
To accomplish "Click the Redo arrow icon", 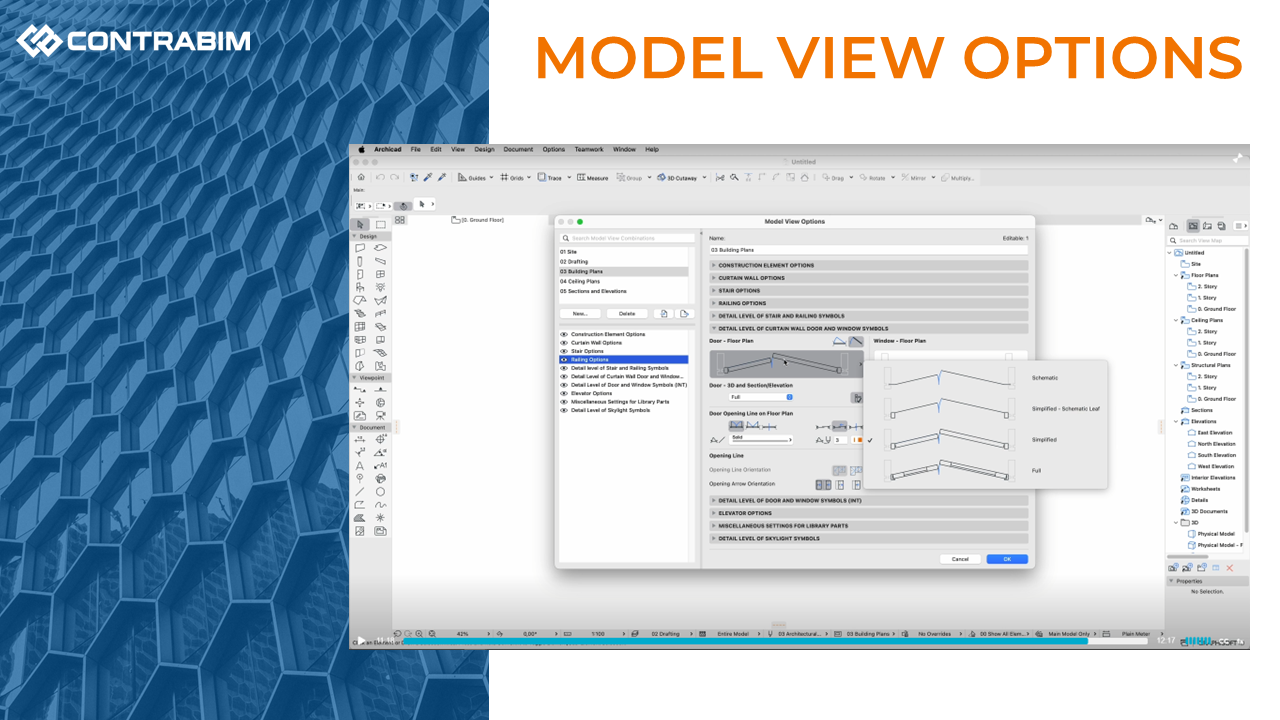I will 395,177.
